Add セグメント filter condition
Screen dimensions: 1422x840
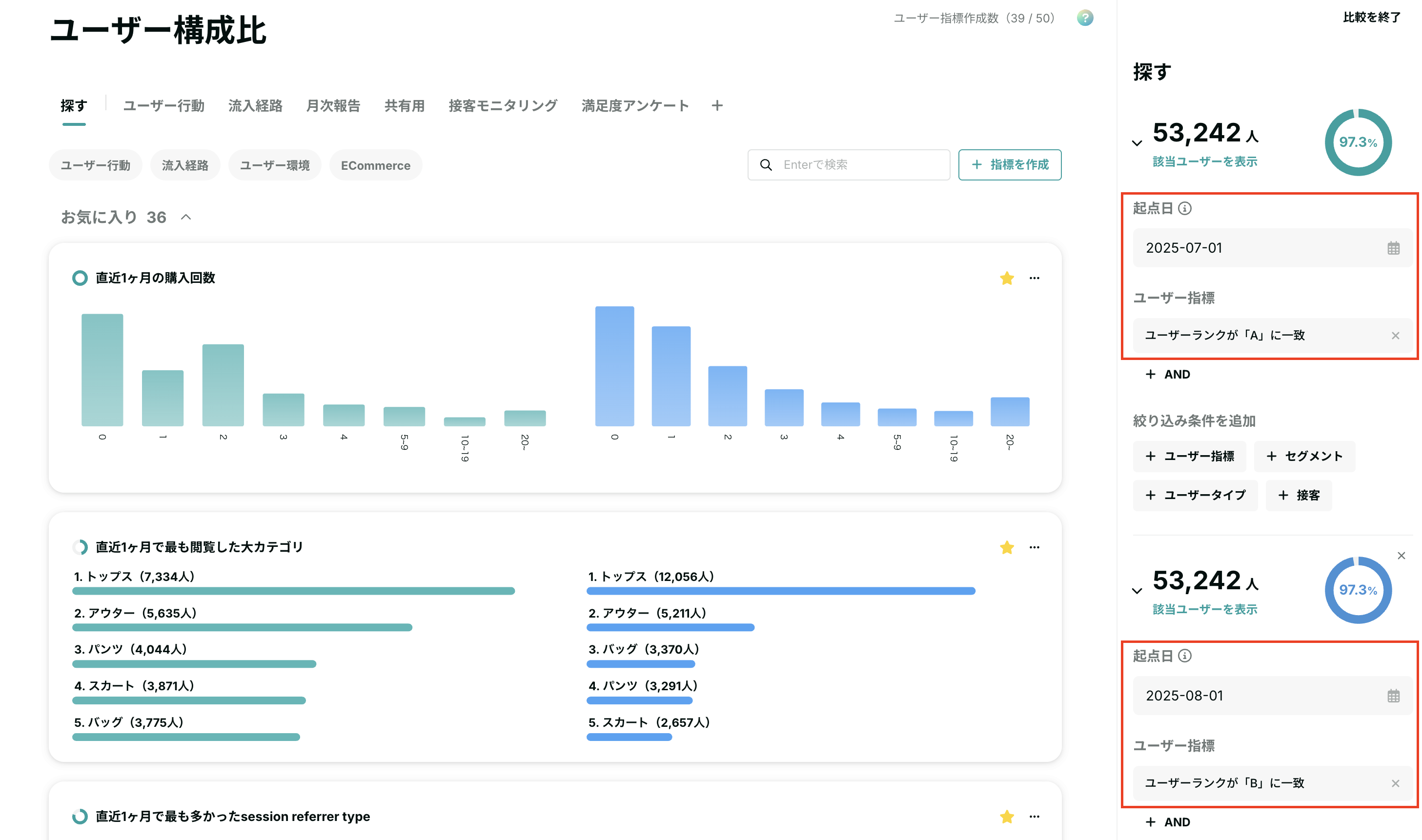[1304, 456]
